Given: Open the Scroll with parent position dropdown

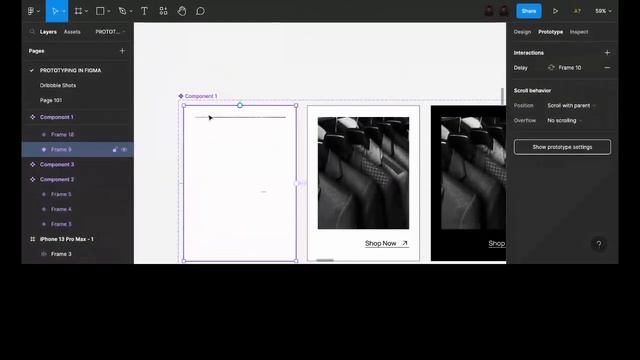Looking at the screenshot, I should (x=571, y=106).
